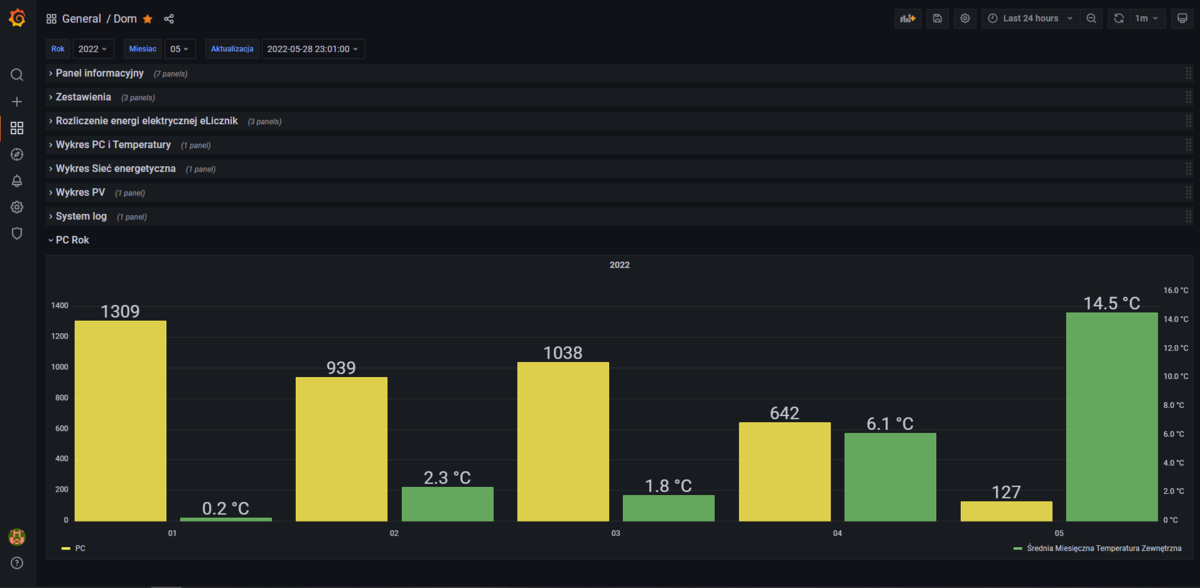Unstar the dashboard favorite star
Image resolution: width=1200 pixels, height=588 pixels.
coord(148,19)
